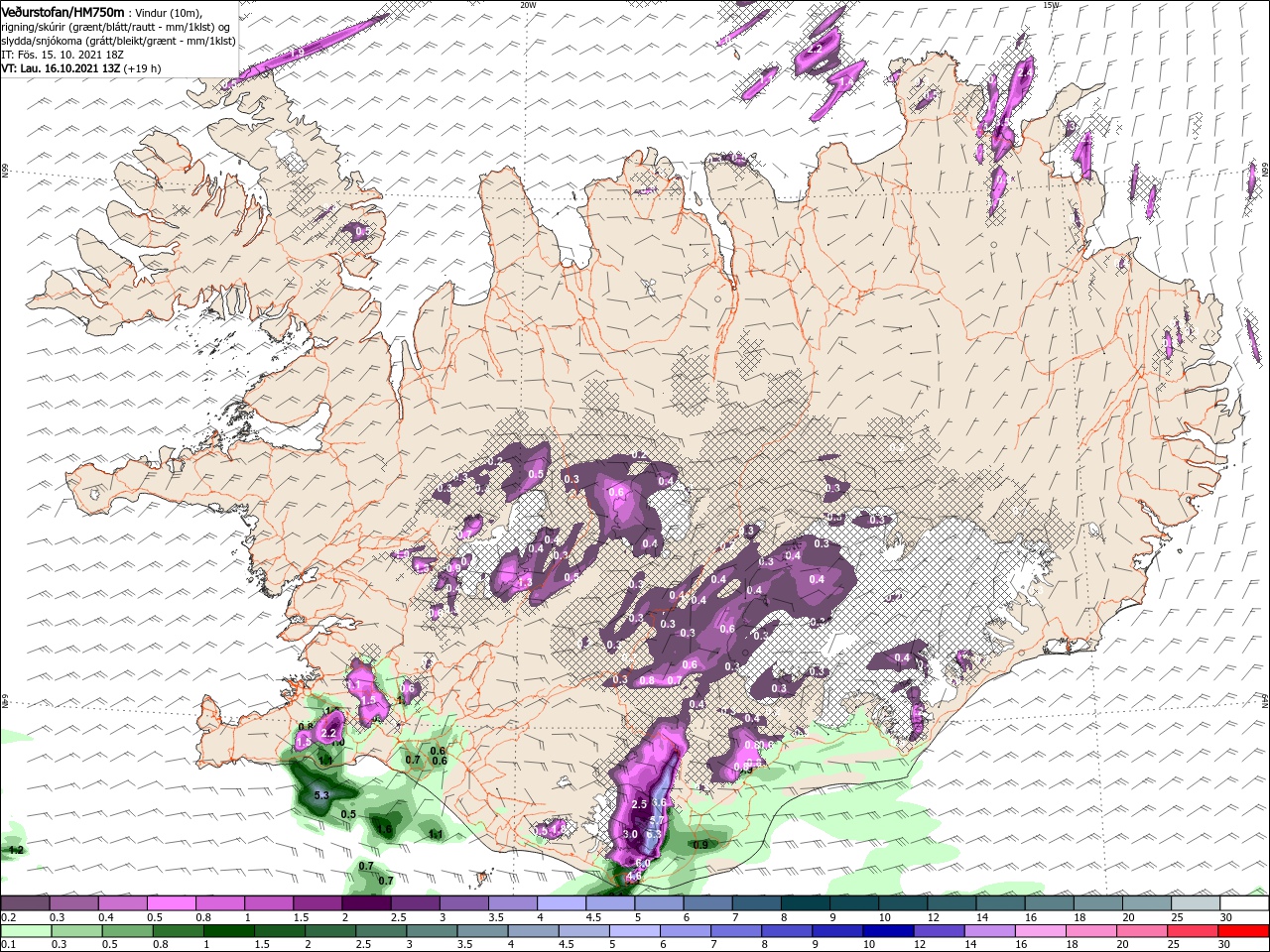Click the 0.2 label under the snow legend
1270x952 pixels.
(x=8, y=917)
